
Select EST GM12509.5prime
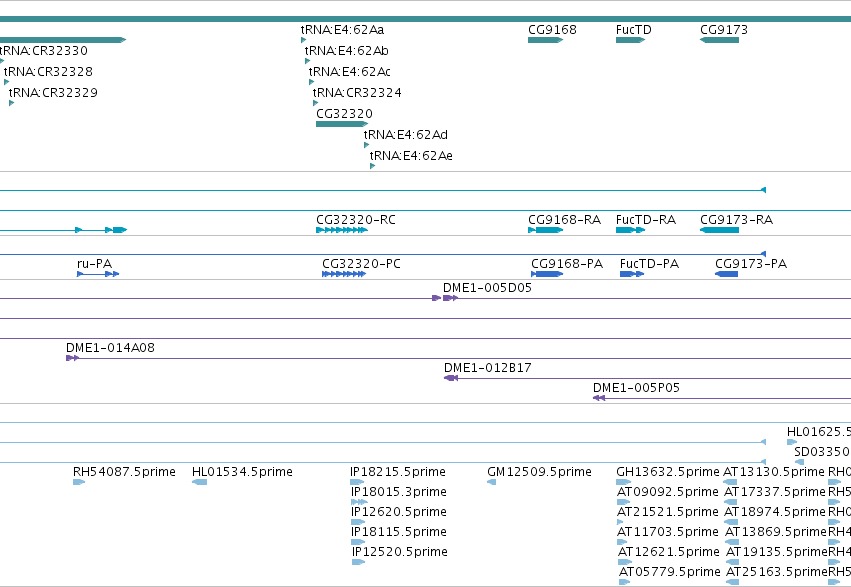point(492,482)
